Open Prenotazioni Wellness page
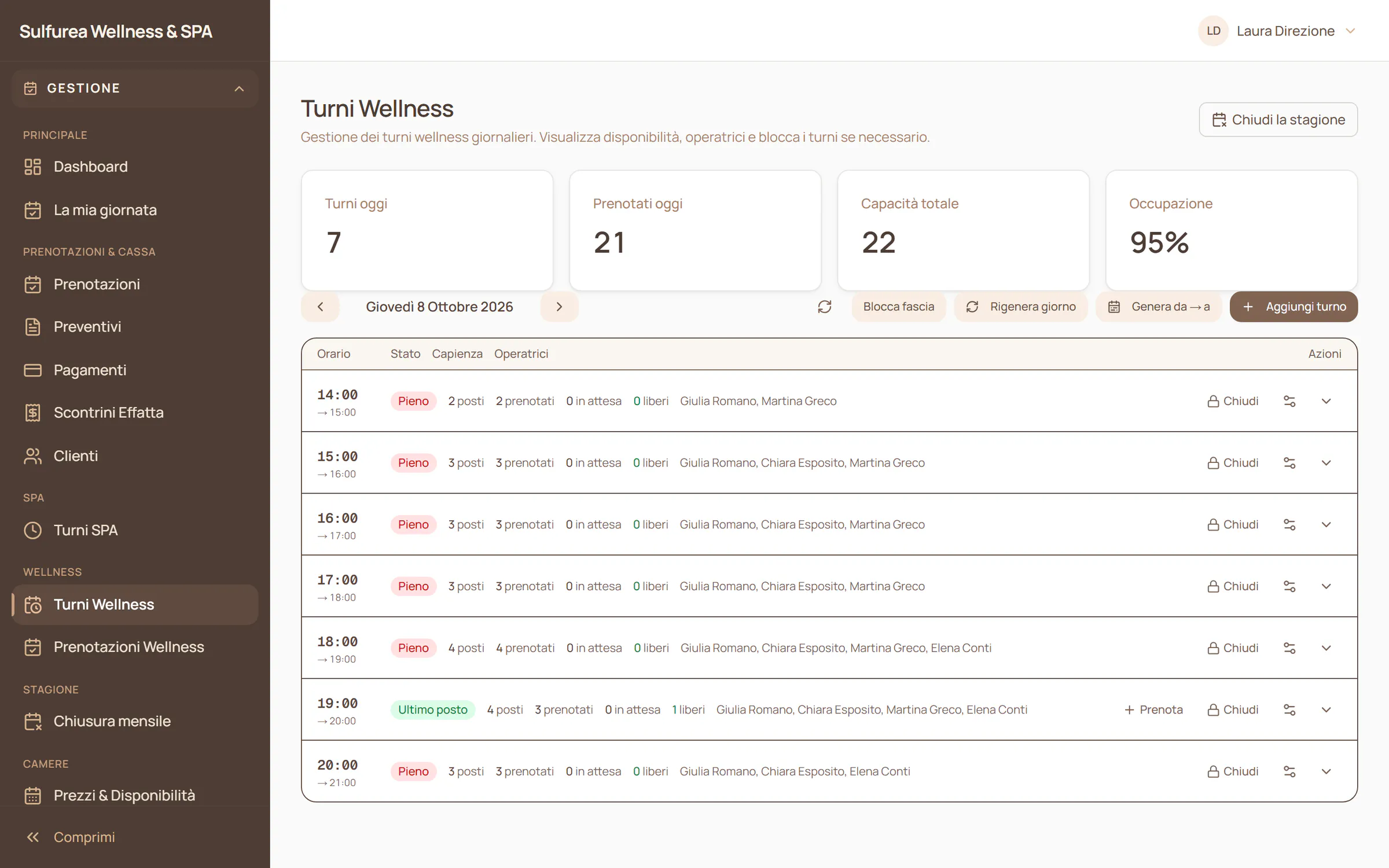The width and height of the screenshot is (1389, 868). pos(135,647)
